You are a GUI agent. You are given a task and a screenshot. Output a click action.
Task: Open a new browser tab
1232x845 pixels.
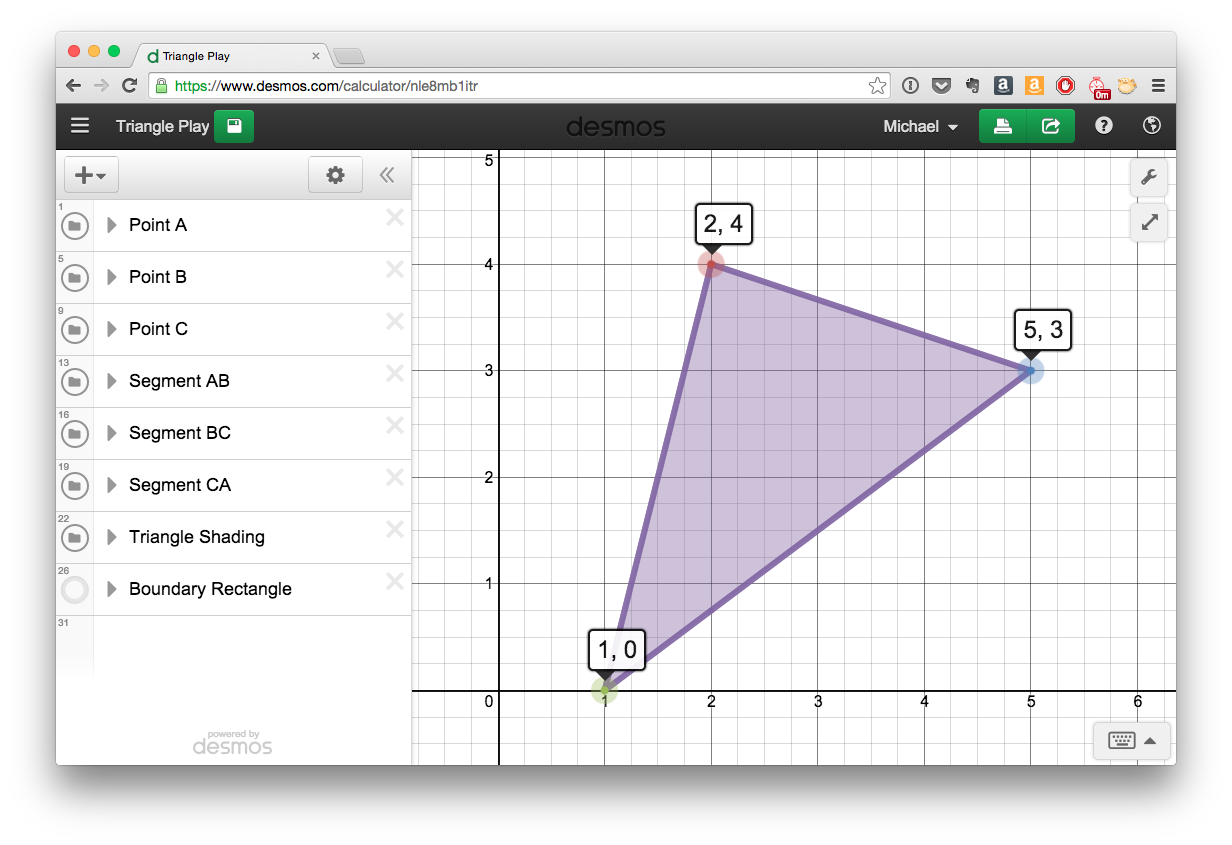click(x=349, y=56)
